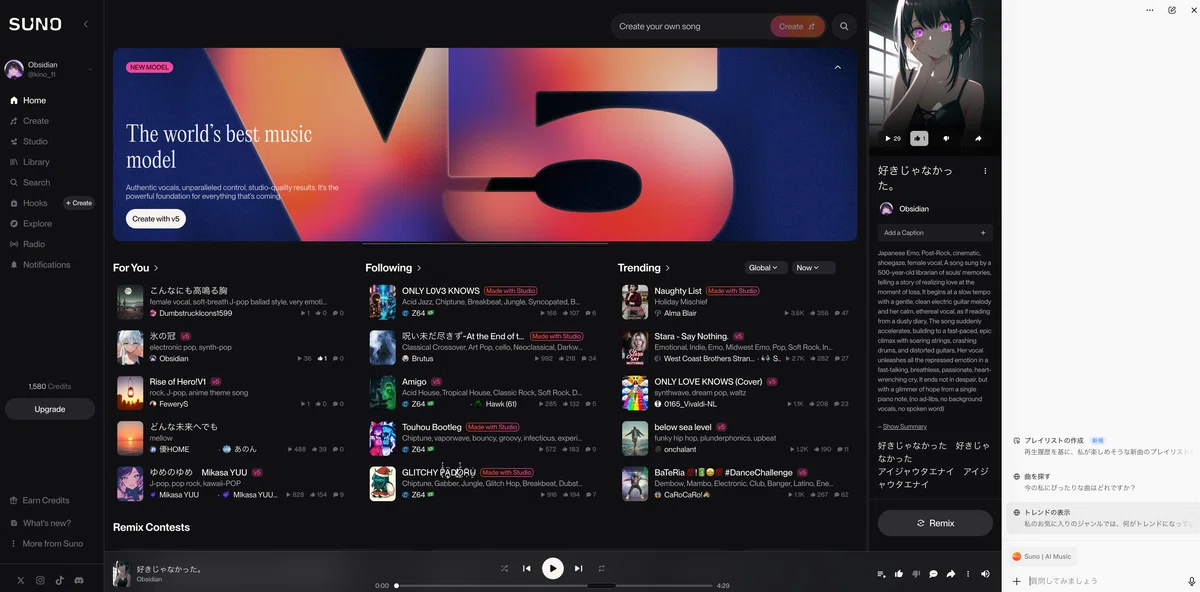This screenshot has width=1200, height=592.
Task: Select the Suno | AI Music chip
Action: point(1042,556)
